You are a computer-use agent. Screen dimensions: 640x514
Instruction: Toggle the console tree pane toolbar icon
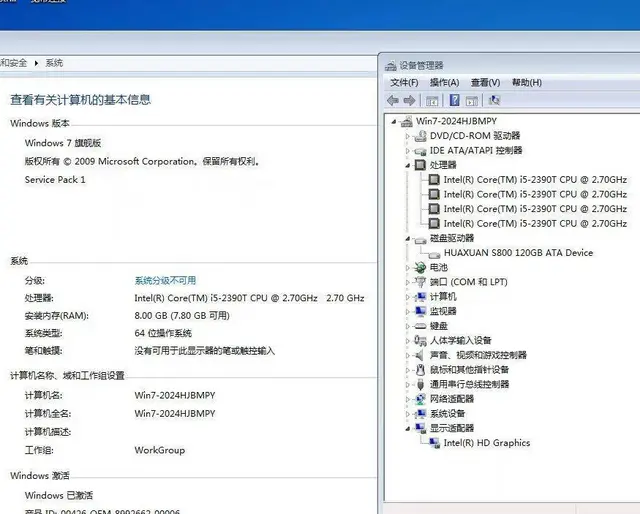click(x=432, y=100)
